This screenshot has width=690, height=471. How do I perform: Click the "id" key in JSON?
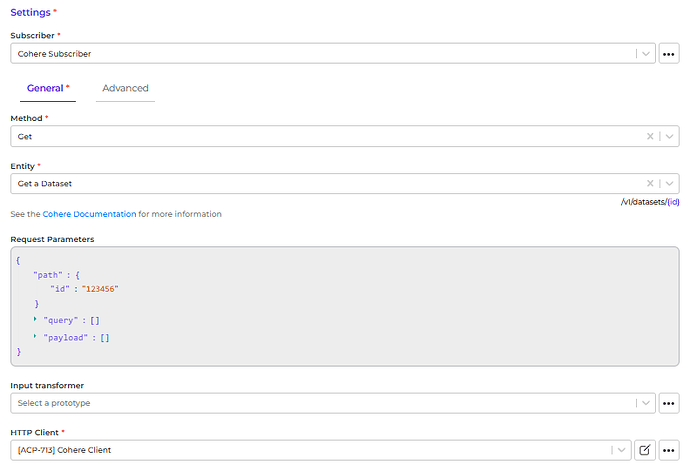point(60,289)
